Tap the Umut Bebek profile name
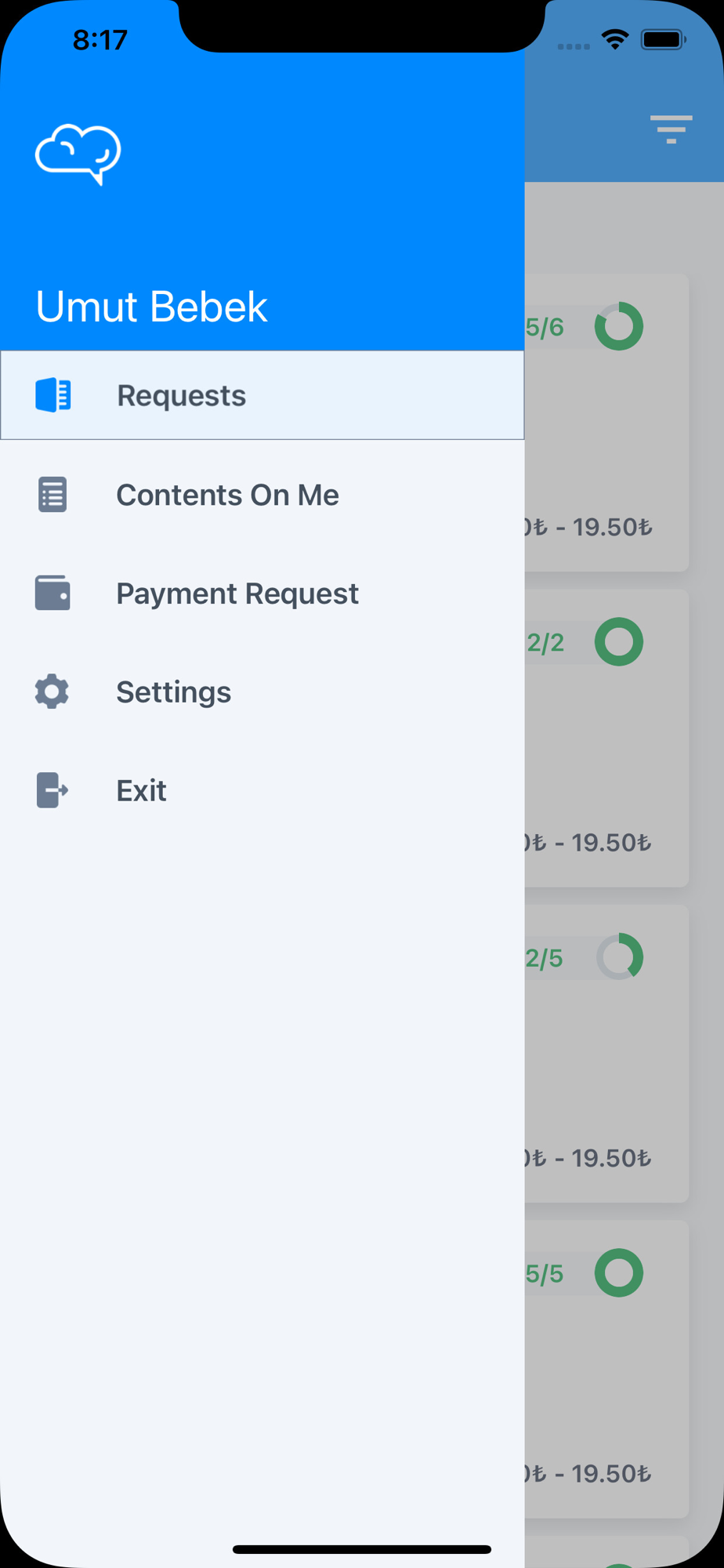Image resolution: width=724 pixels, height=1568 pixels. pos(151,307)
